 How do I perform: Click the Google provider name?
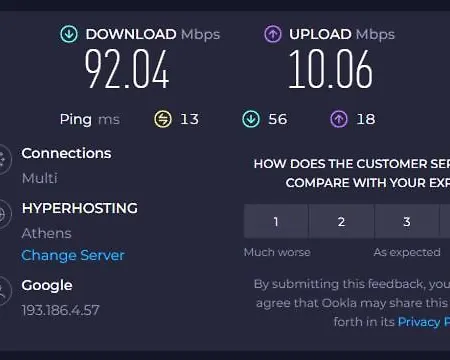(x=47, y=286)
